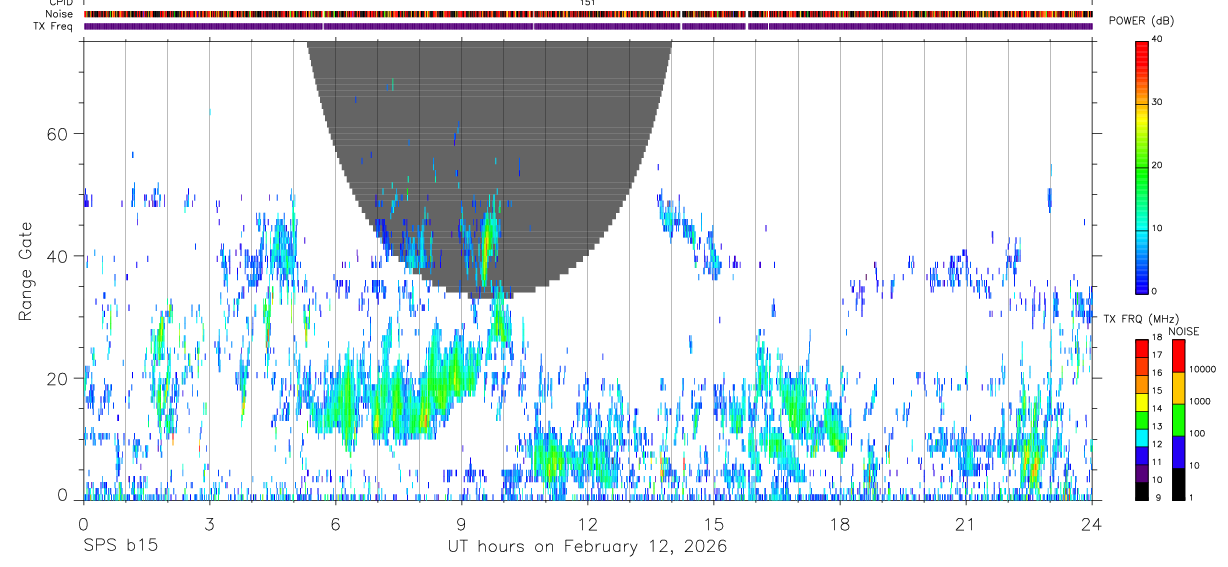This screenshot has height=567, width=1228.
Task: Click the green NOISE swatch between 100 and 1000
Action: click(1178, 420)
